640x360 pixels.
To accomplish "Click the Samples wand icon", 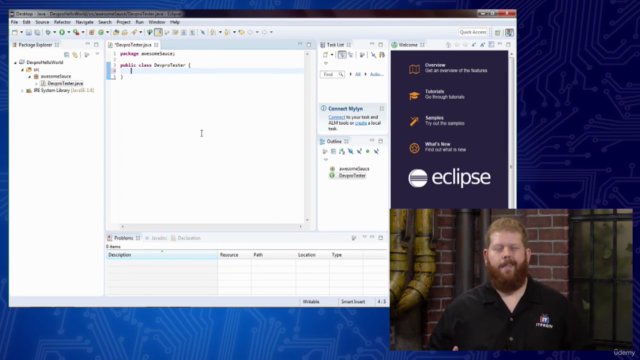I will 414,121.
